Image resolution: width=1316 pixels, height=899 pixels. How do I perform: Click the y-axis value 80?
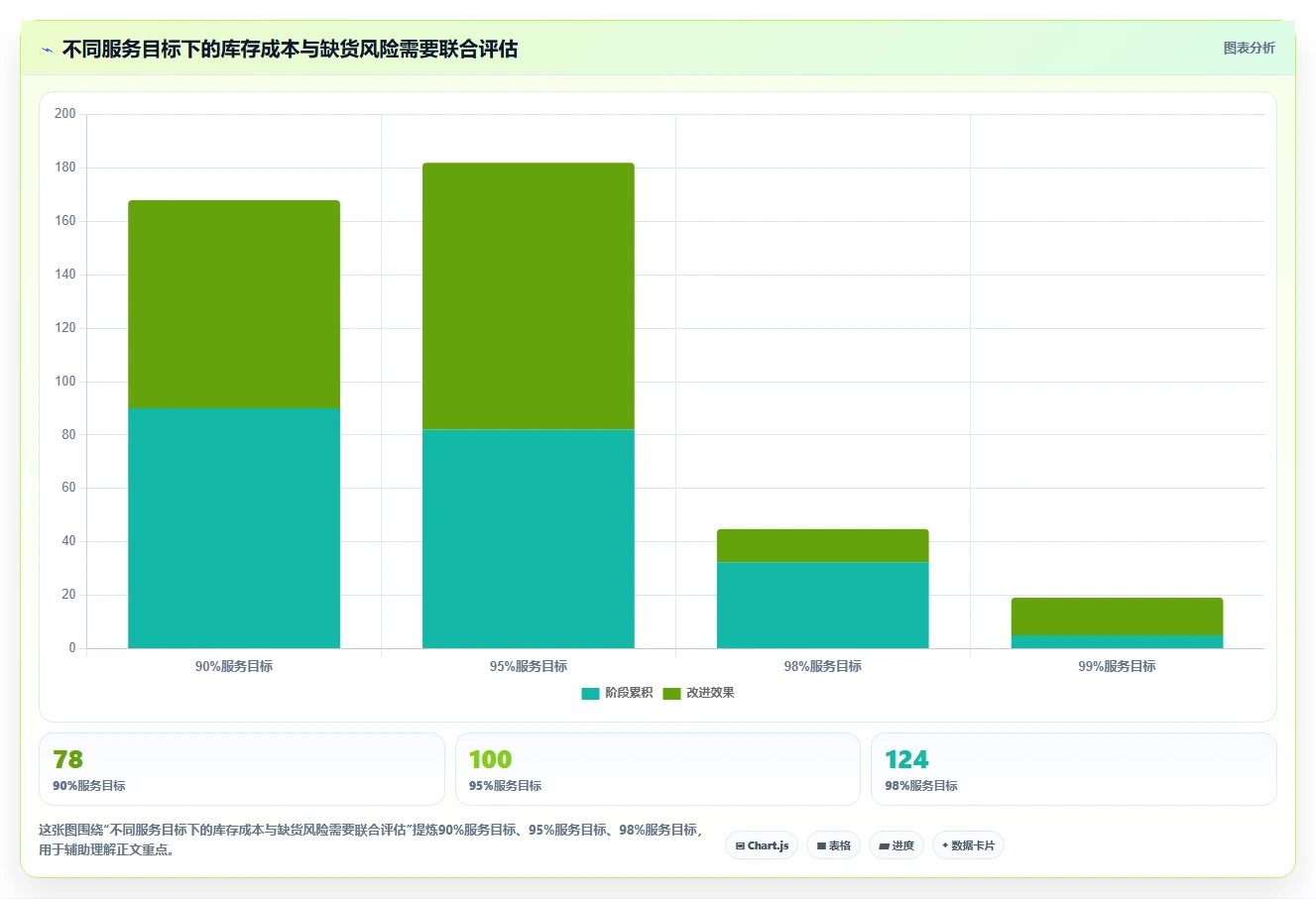(x=68, y=435)
